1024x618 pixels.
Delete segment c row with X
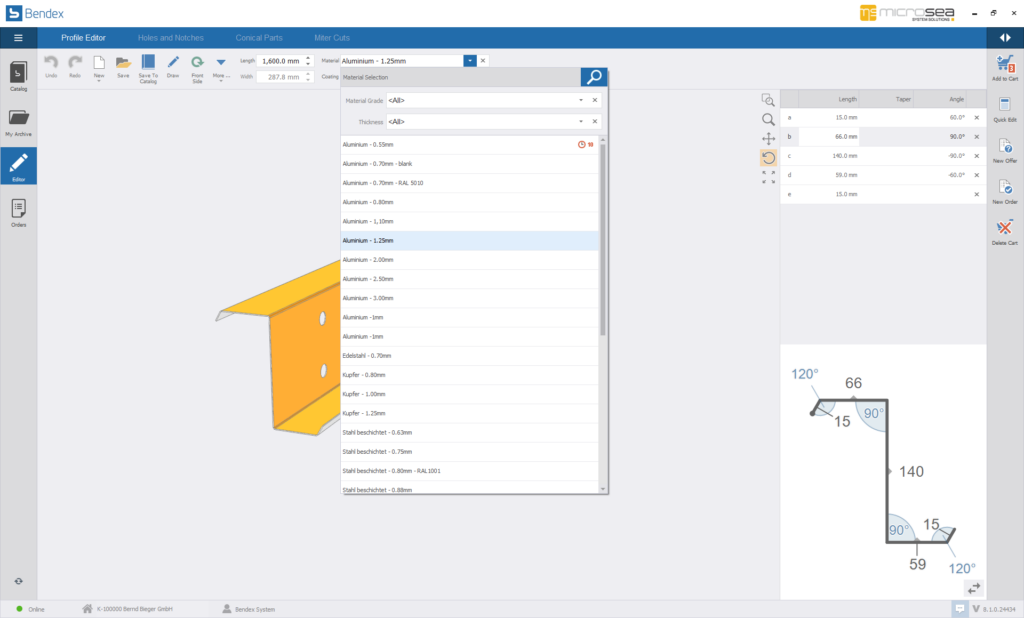[x=977, y=156]
